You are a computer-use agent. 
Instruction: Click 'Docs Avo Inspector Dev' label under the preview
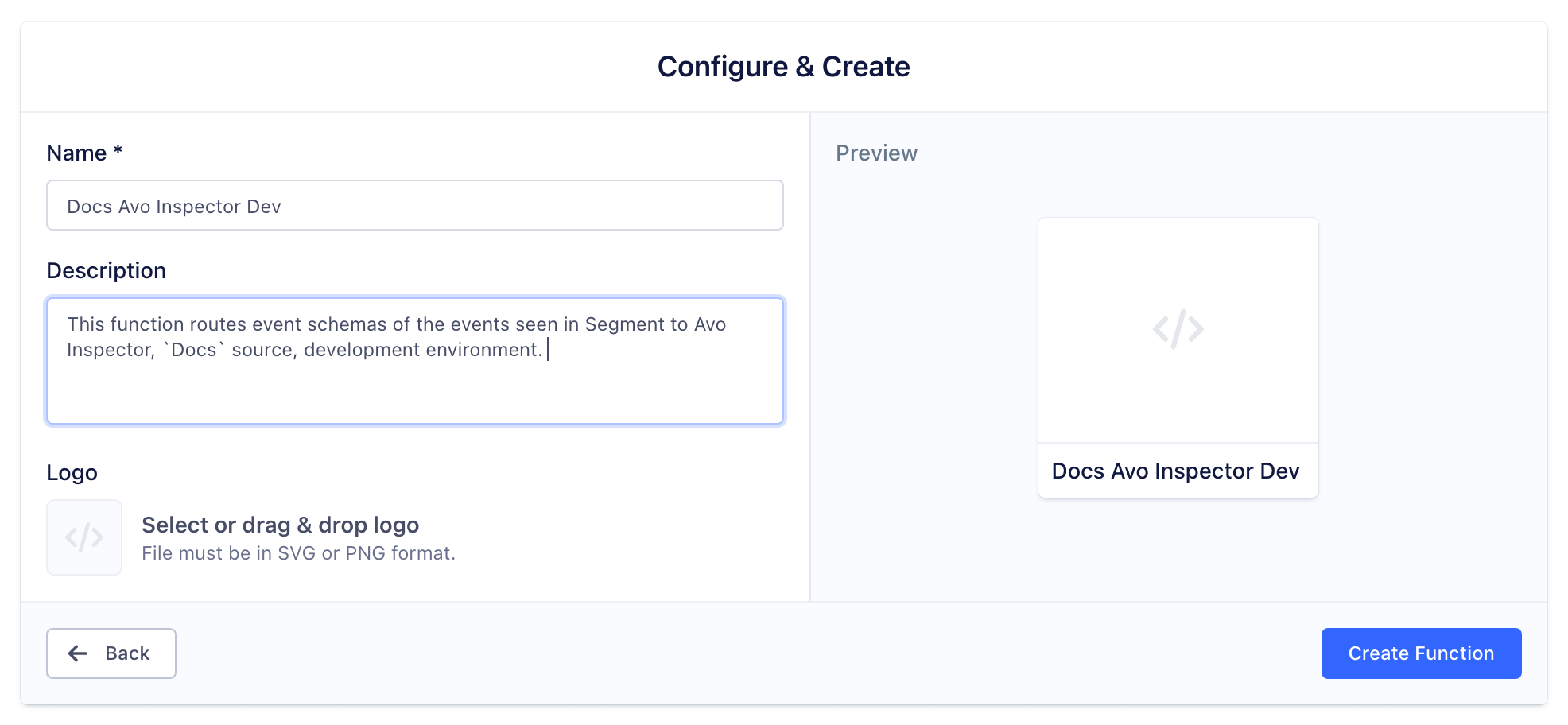pos(1176,471)
